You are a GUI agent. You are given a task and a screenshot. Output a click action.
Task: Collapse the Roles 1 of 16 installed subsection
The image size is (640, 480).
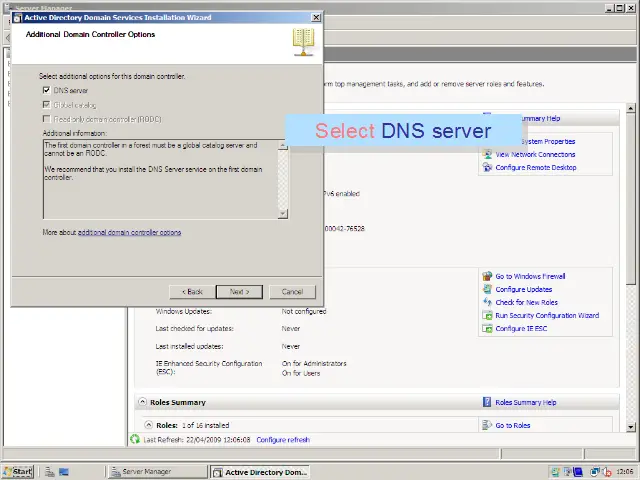coord(149,425)
